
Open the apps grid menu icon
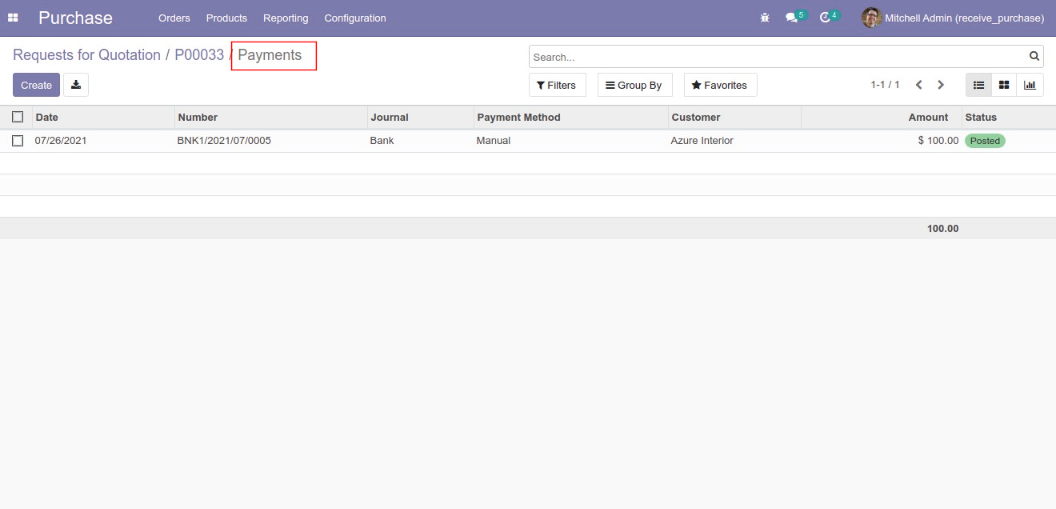[x=13, y=18]
